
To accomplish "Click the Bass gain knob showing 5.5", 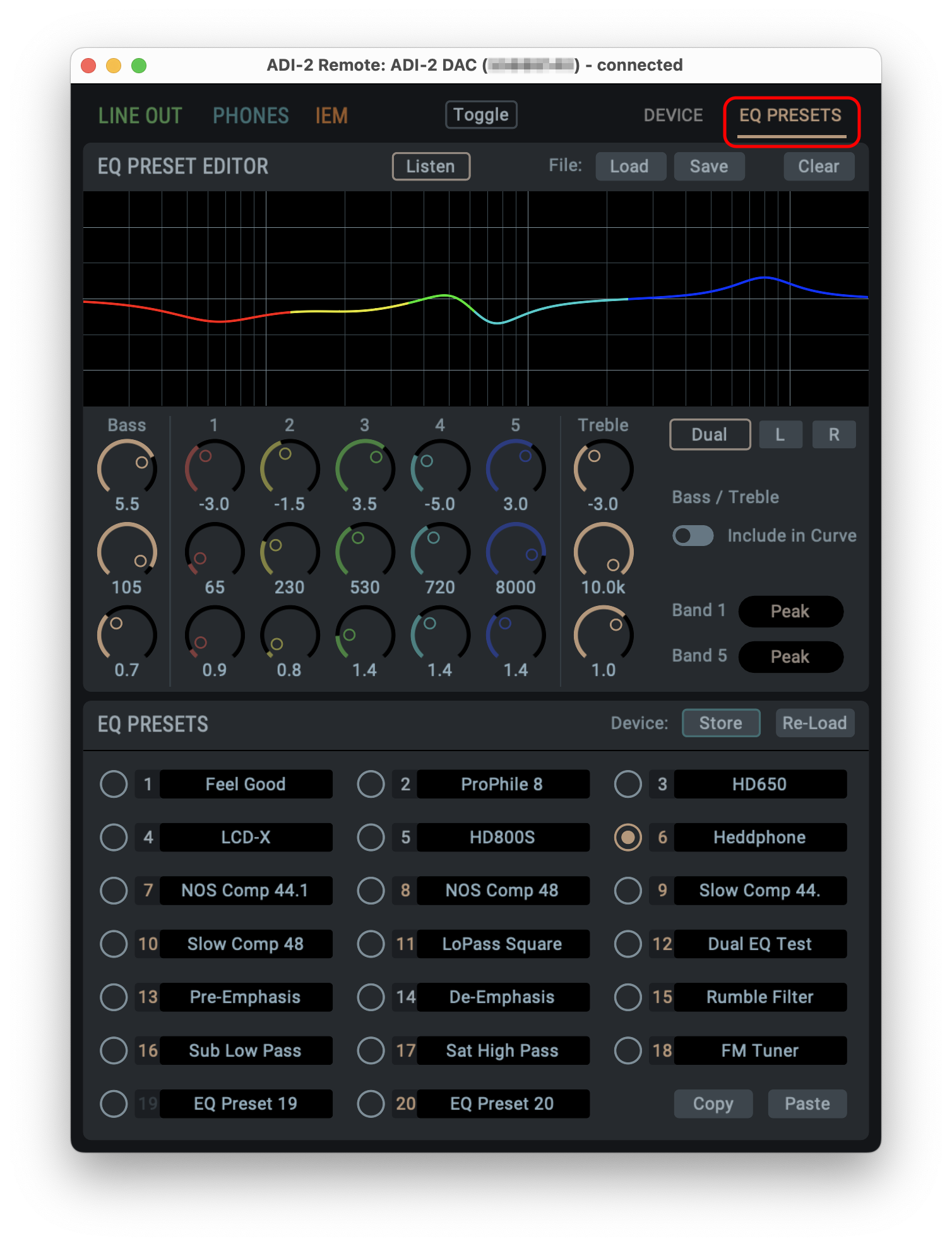I will 127,469.
